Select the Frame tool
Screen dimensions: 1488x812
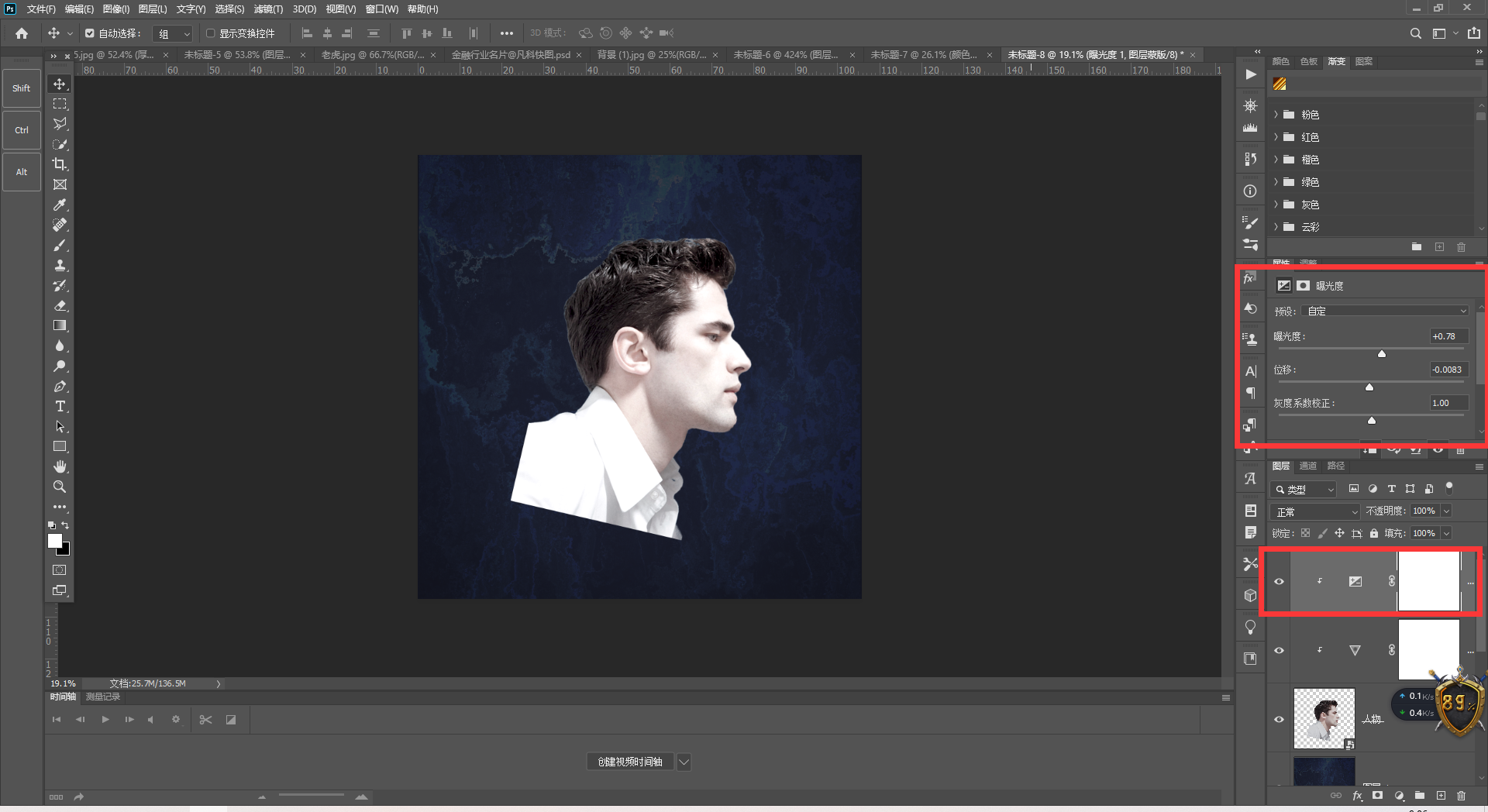tap(60, 184)
